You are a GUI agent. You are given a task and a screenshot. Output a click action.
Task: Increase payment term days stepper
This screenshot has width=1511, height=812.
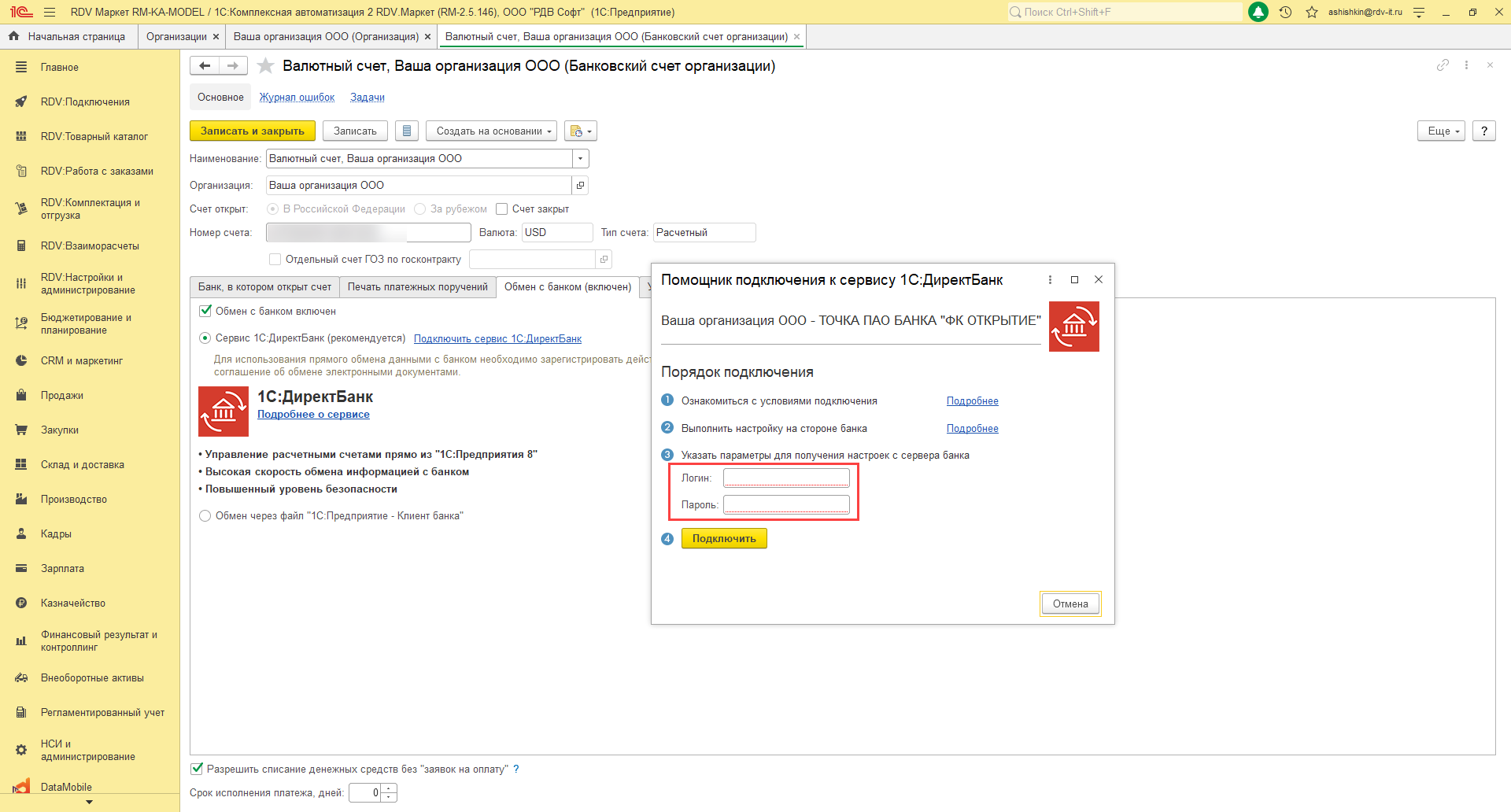pyautogui.click(x=389, y=788)
